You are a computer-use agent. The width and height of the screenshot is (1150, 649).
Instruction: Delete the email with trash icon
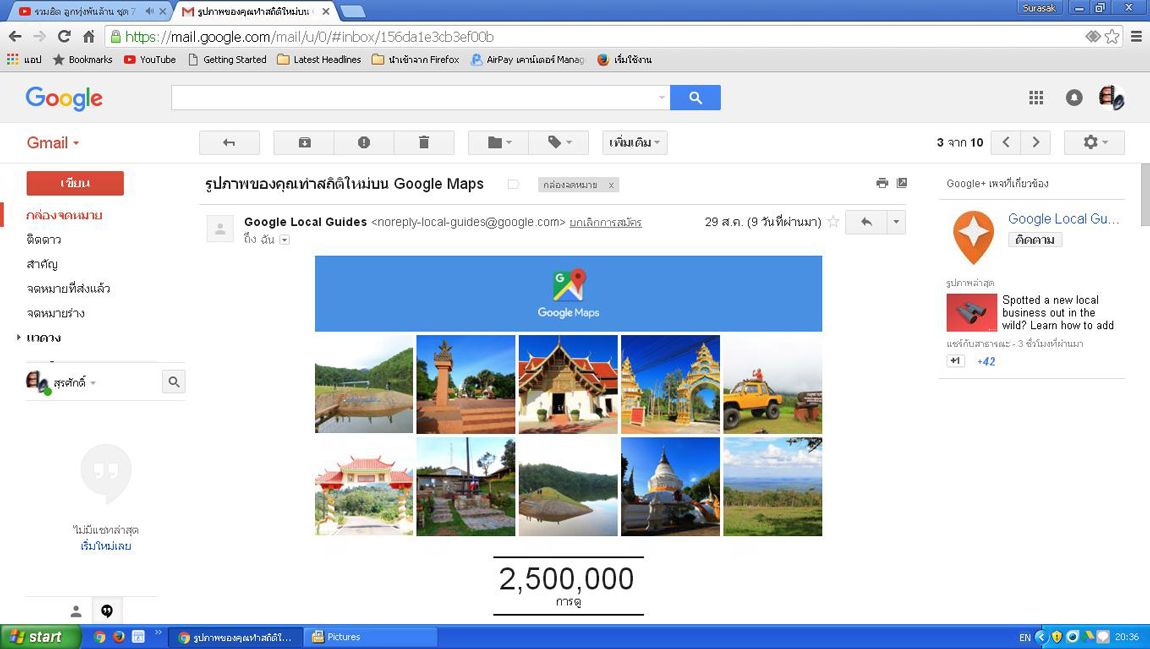[424, 143]
